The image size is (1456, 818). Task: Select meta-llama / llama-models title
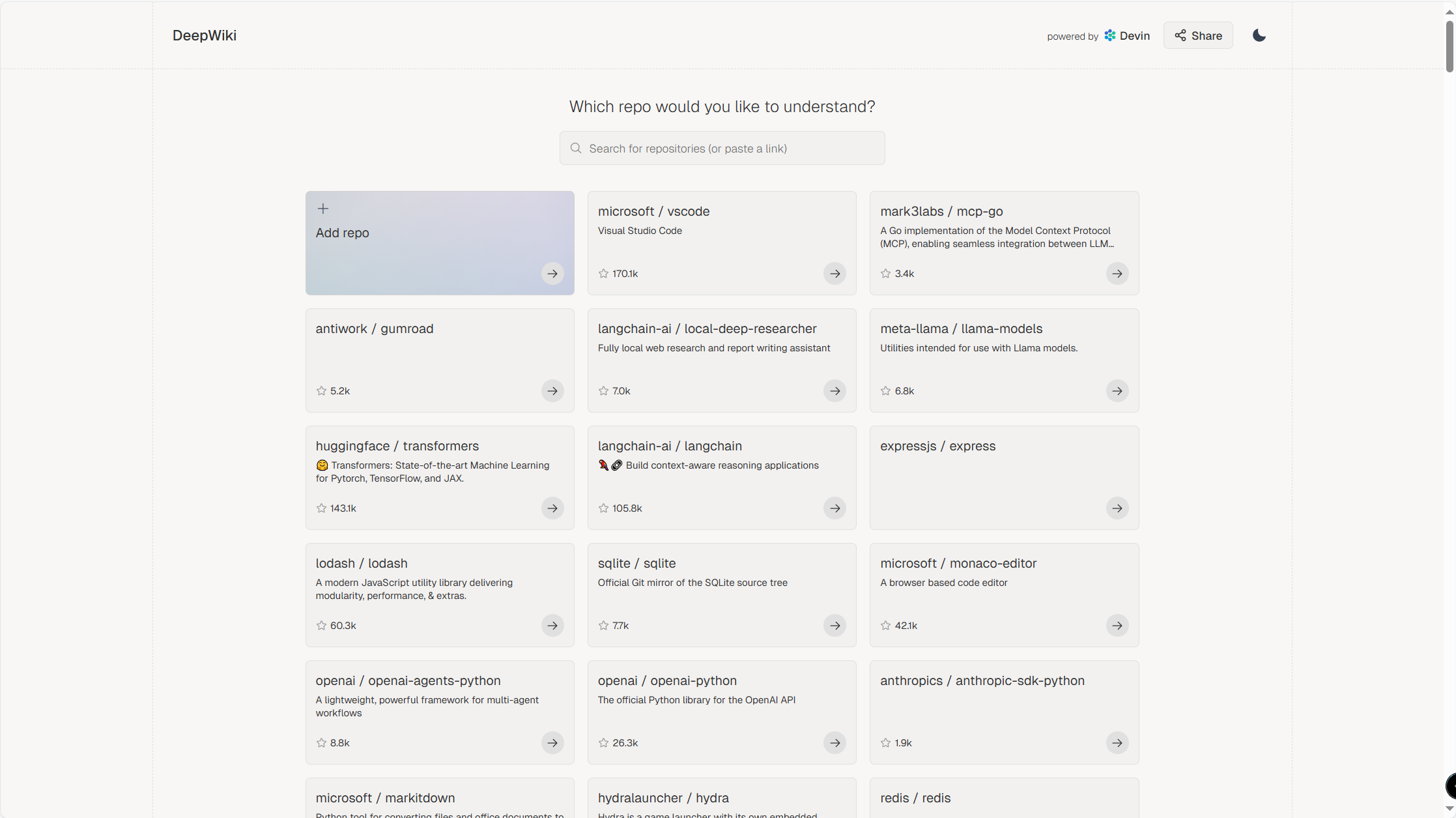click(961, 329)
